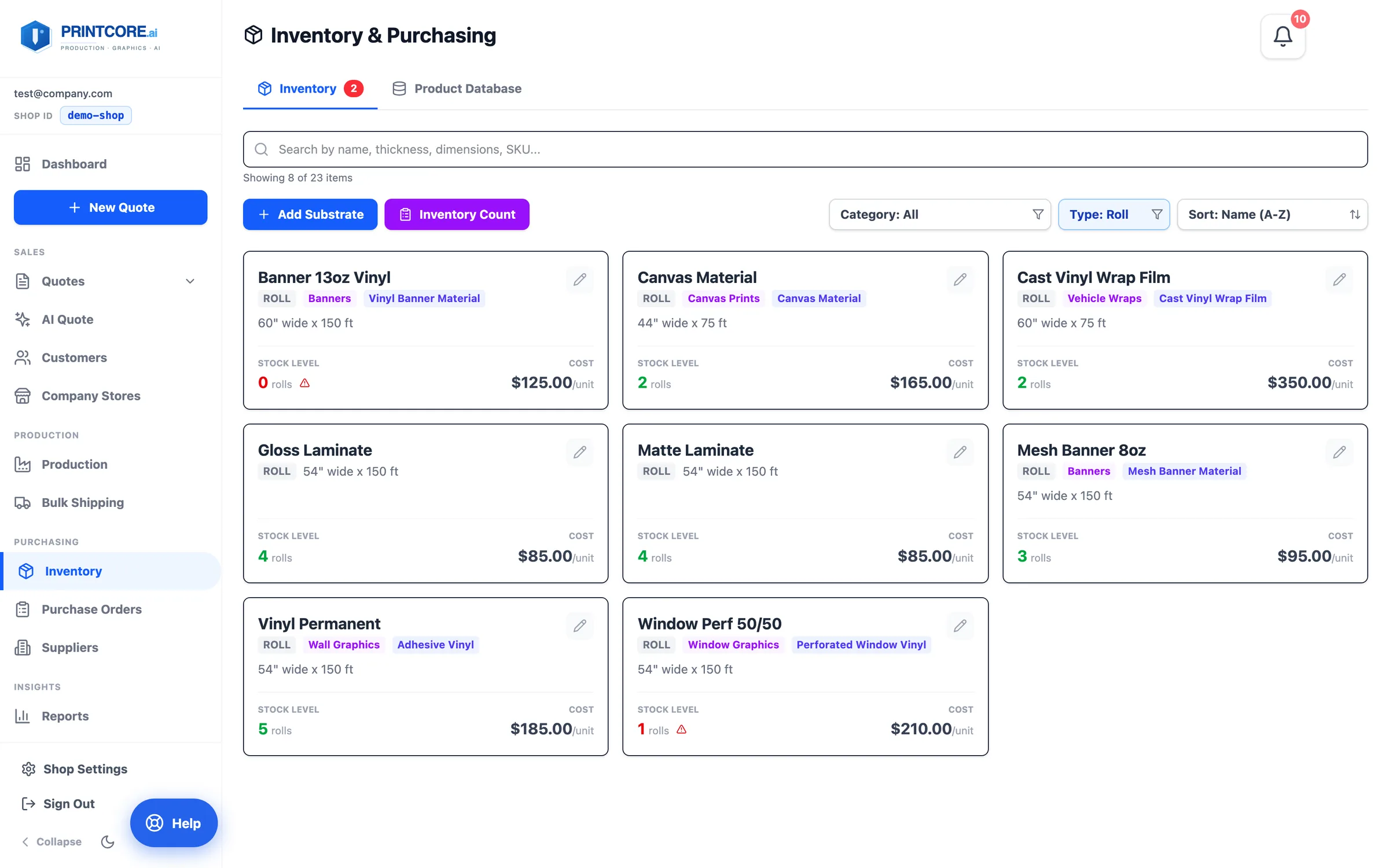Click the Vinyl Banner Material tag
The height and width of the screenshot is (868, 1389).
424,299
